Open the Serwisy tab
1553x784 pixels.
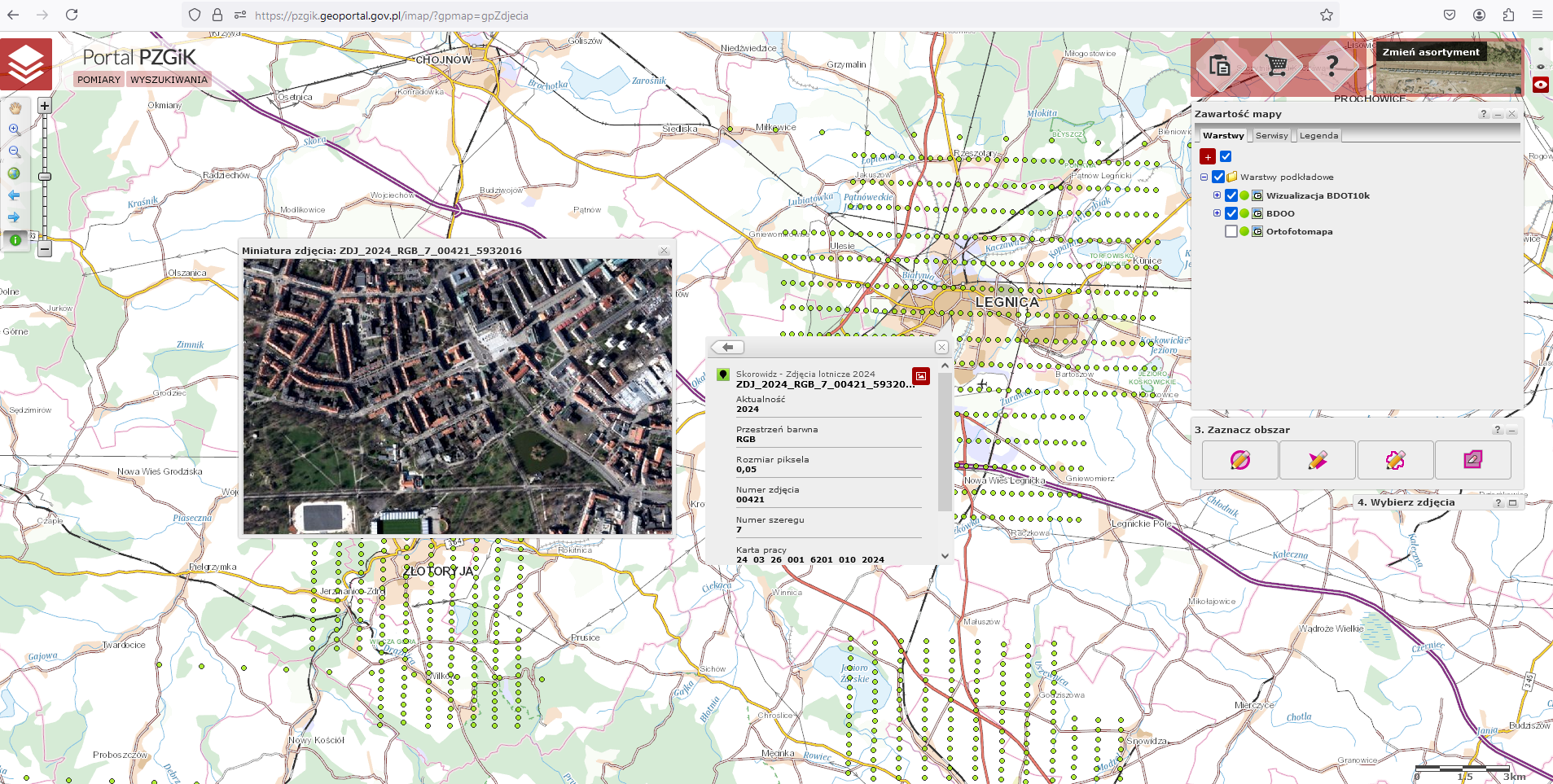[1271, 136]
